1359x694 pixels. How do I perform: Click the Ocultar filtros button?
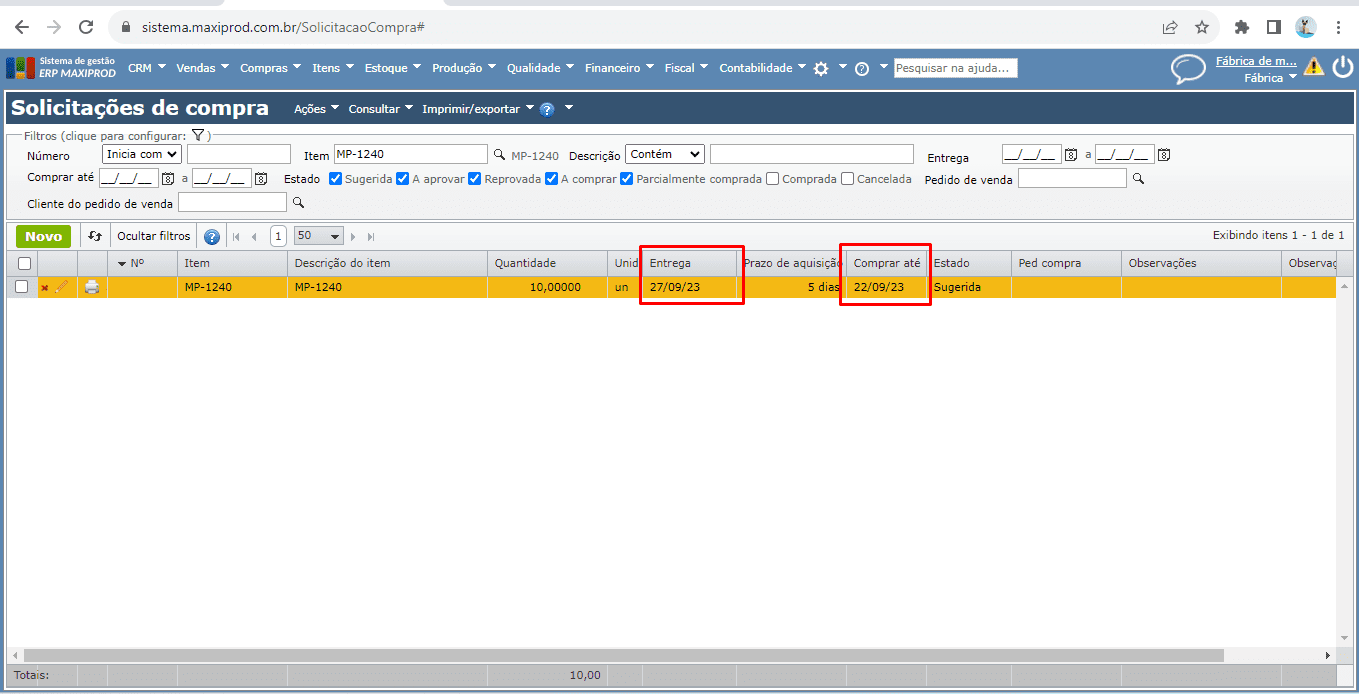(153, 236)
